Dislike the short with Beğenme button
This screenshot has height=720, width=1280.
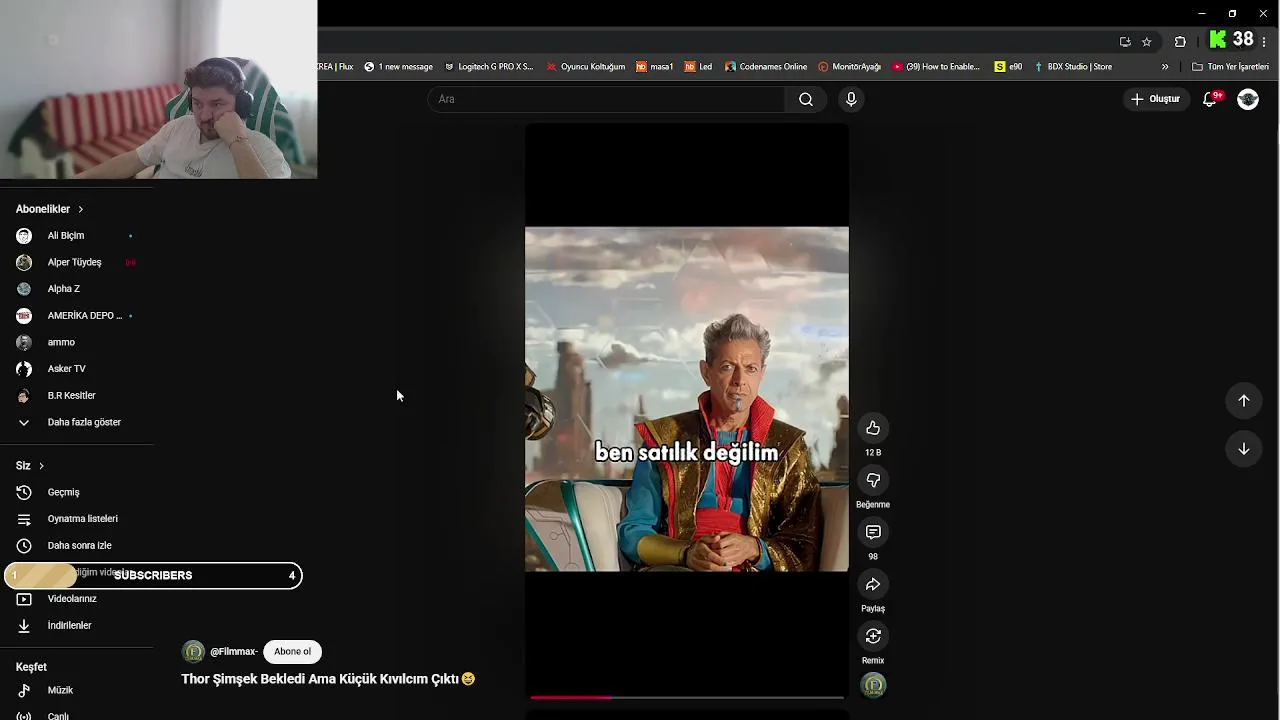pos(873,480)
